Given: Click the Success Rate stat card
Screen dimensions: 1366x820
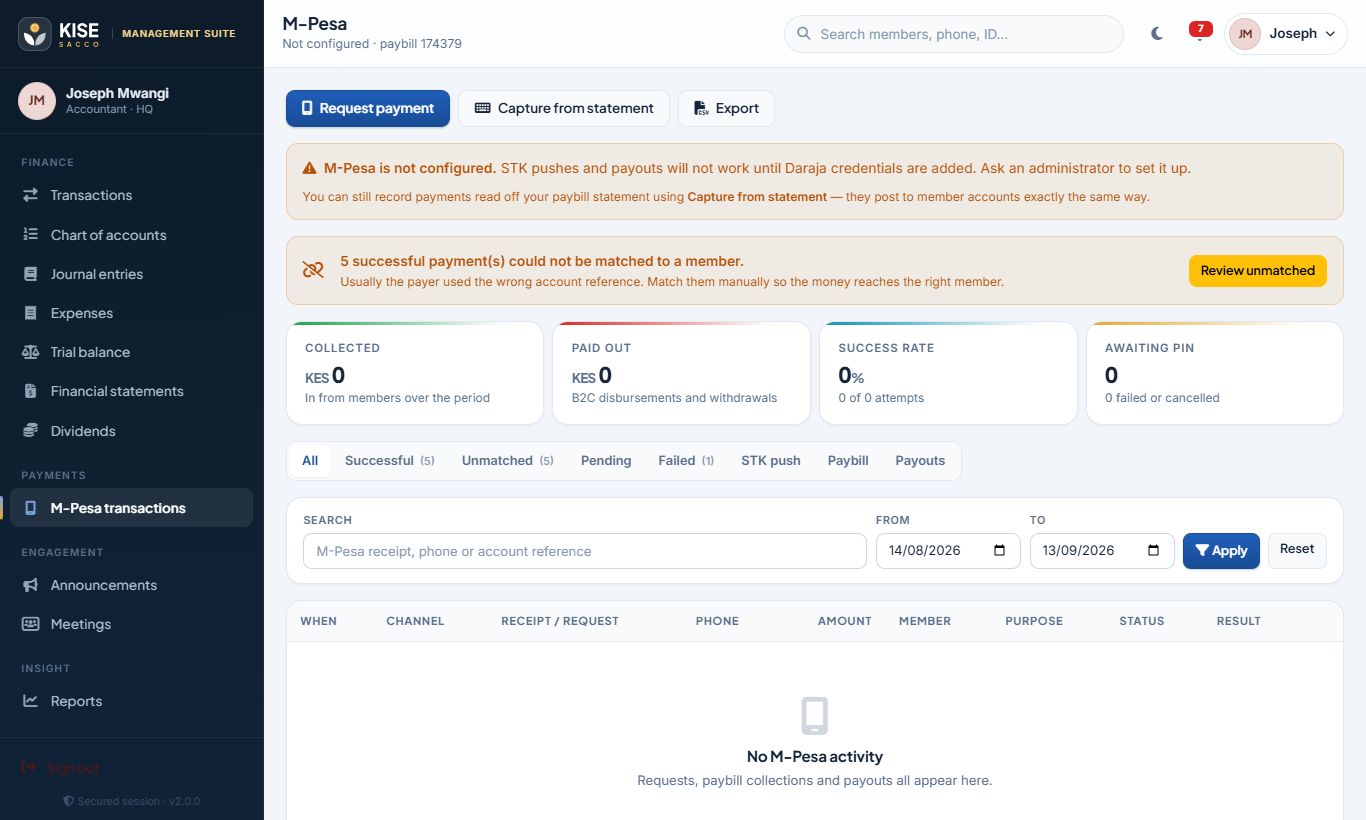Looking at the screenshot, I should tap(948, 373).
